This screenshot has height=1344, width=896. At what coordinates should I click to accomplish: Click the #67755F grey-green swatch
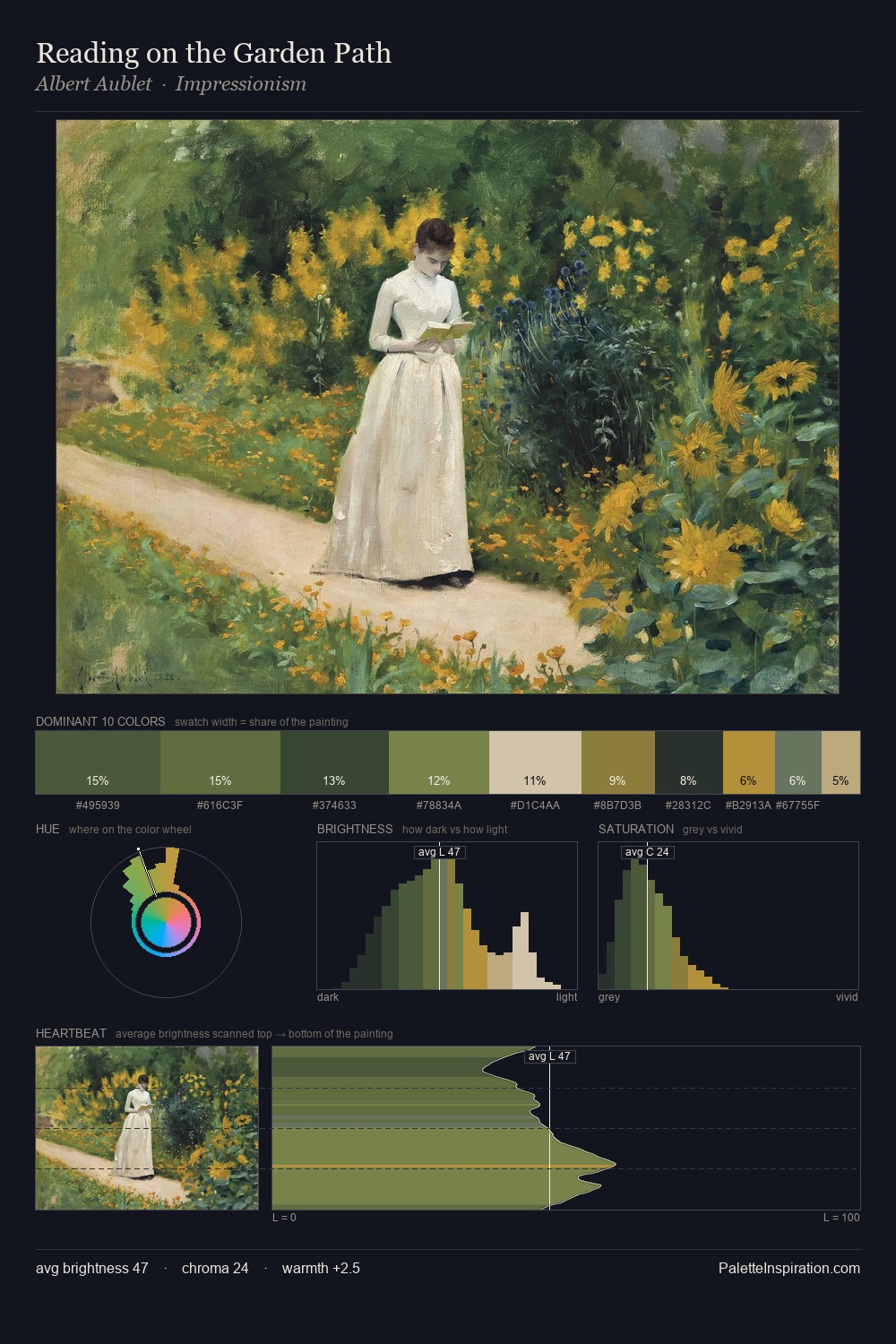coord(797,762)
